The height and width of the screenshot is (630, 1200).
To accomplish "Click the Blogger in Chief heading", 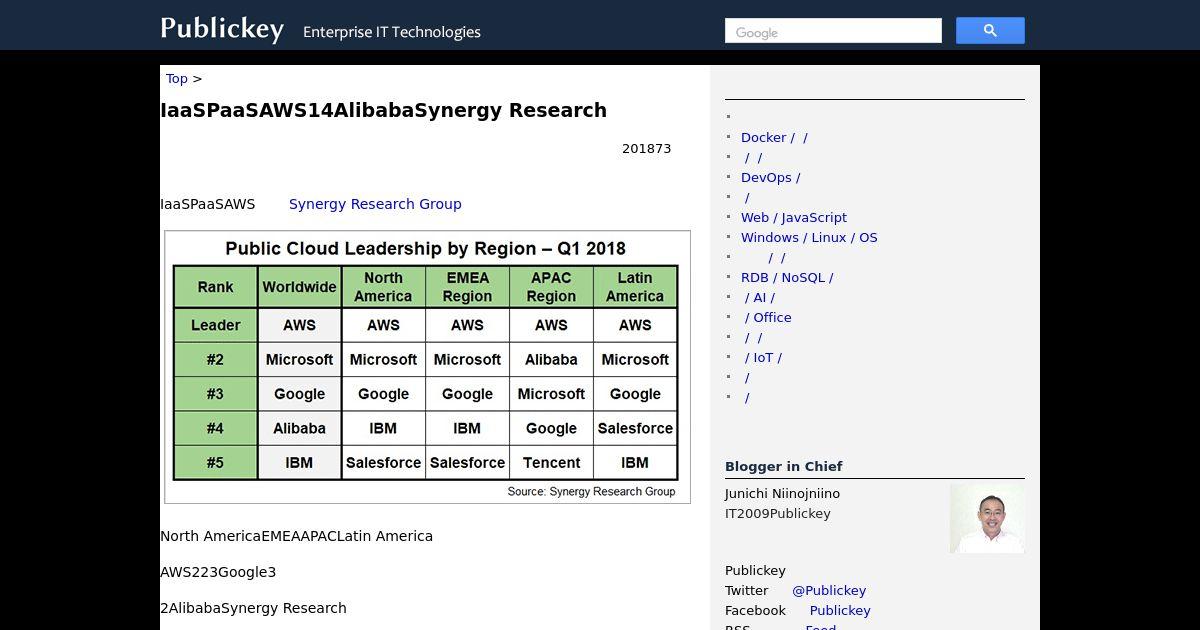I will pos(783,466).
